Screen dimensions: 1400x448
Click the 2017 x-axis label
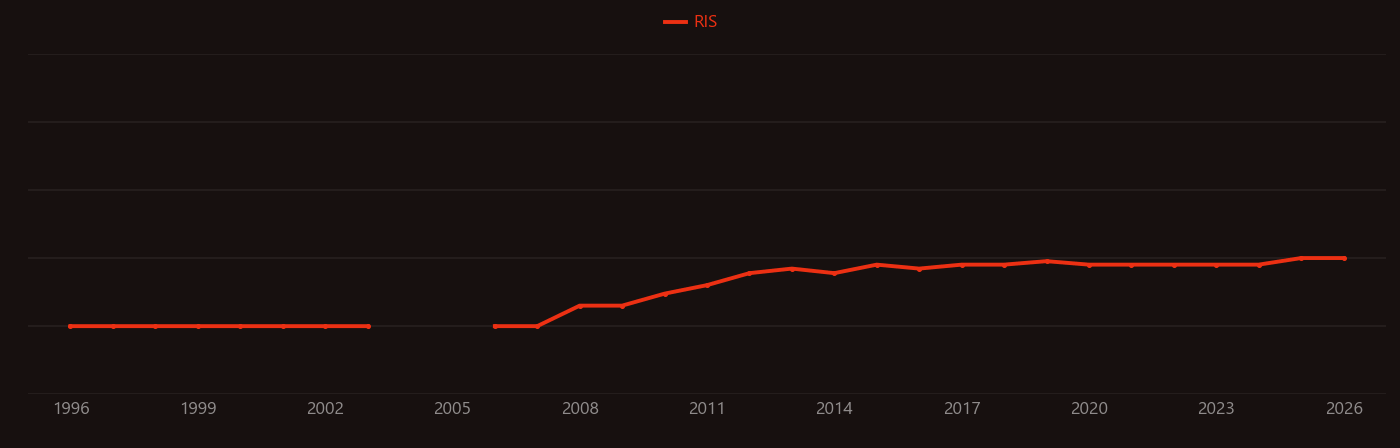[962, 409]
